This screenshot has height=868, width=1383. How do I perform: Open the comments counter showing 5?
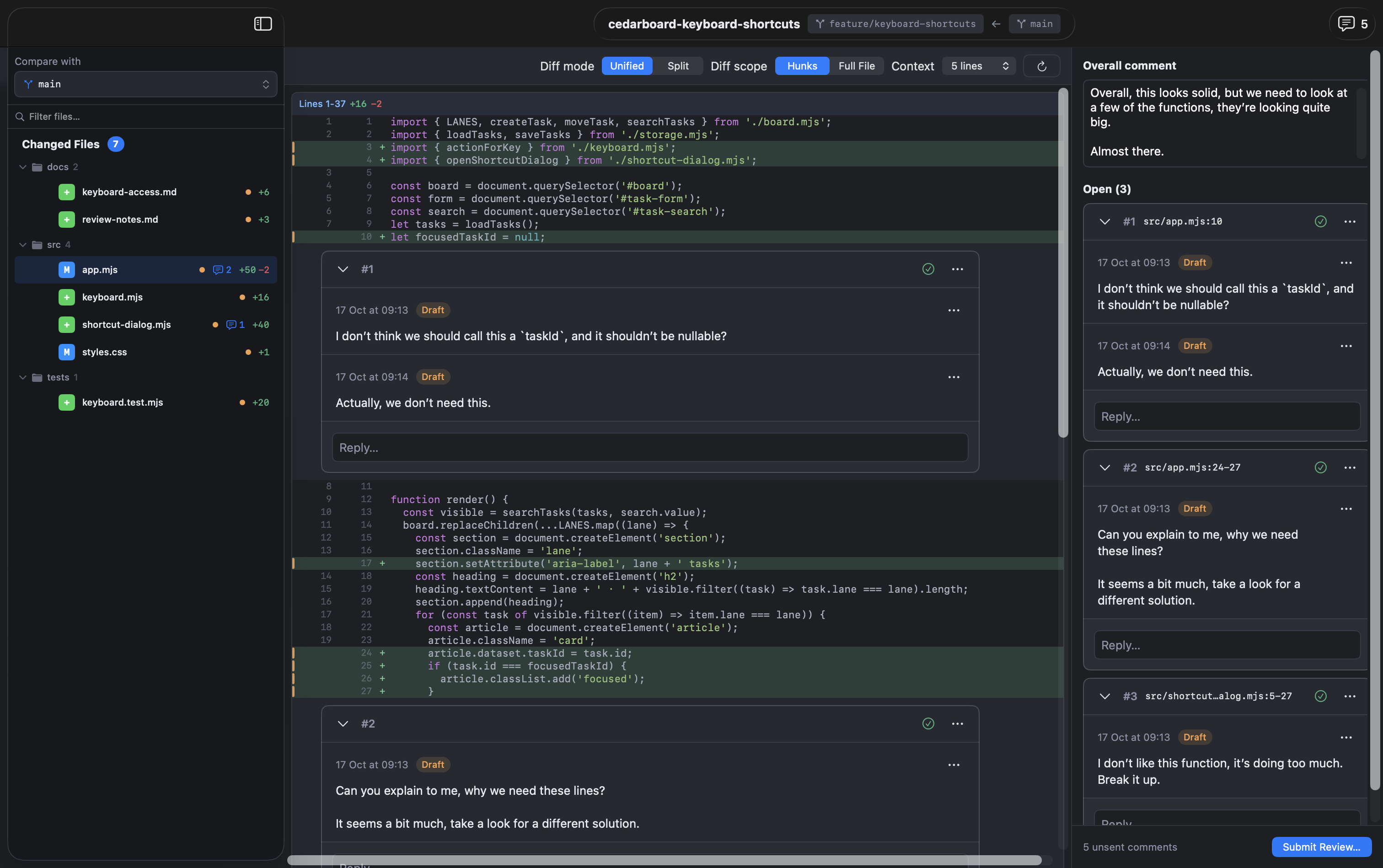point(1352,23)
